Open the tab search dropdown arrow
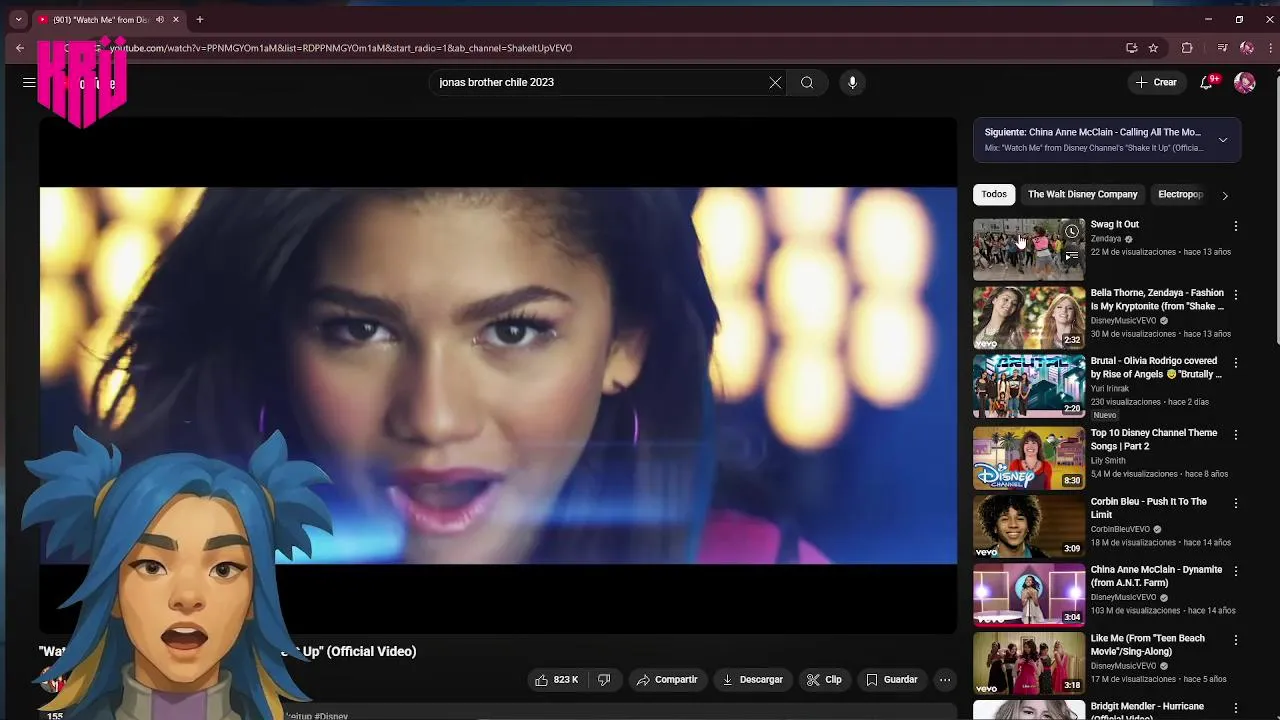Viewport: 1280px width, 720px height. [x=18, y=19]
